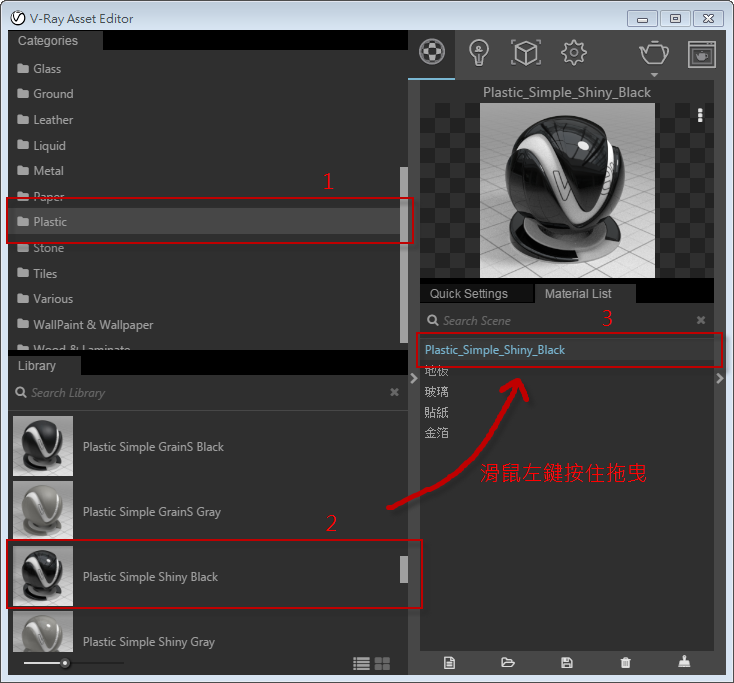The height and width of the screenshot is (683, 734).
Task: Click the teapot render icon
Action: 654,52
